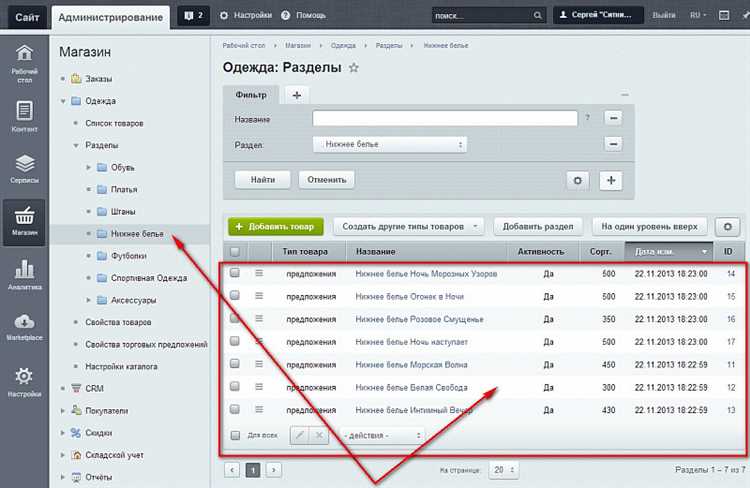Open the Настройки gear in the sidebar
Screen dimensions: 750x488
(24, 382)
